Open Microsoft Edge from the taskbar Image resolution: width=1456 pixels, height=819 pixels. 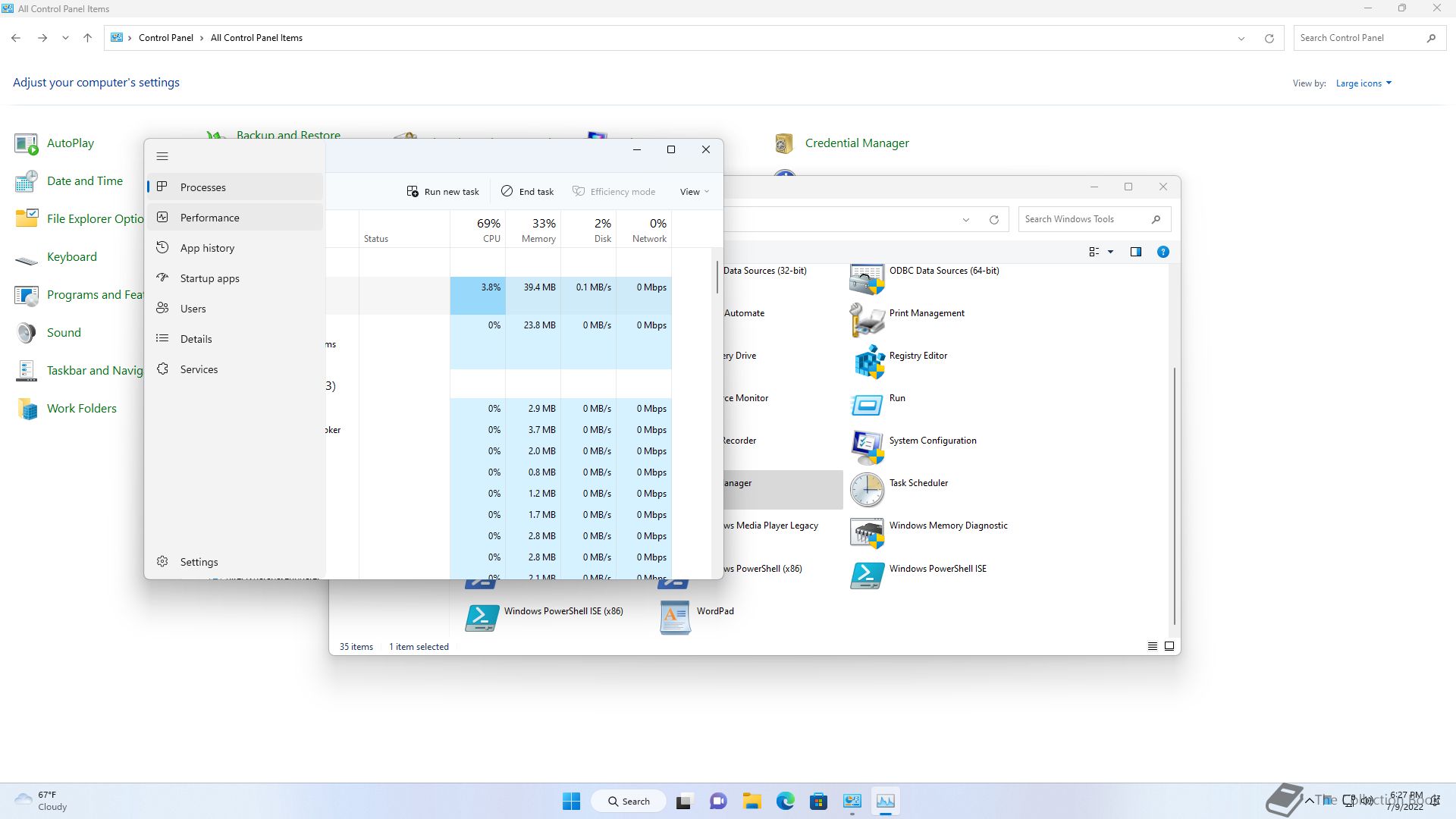[785, 801]
